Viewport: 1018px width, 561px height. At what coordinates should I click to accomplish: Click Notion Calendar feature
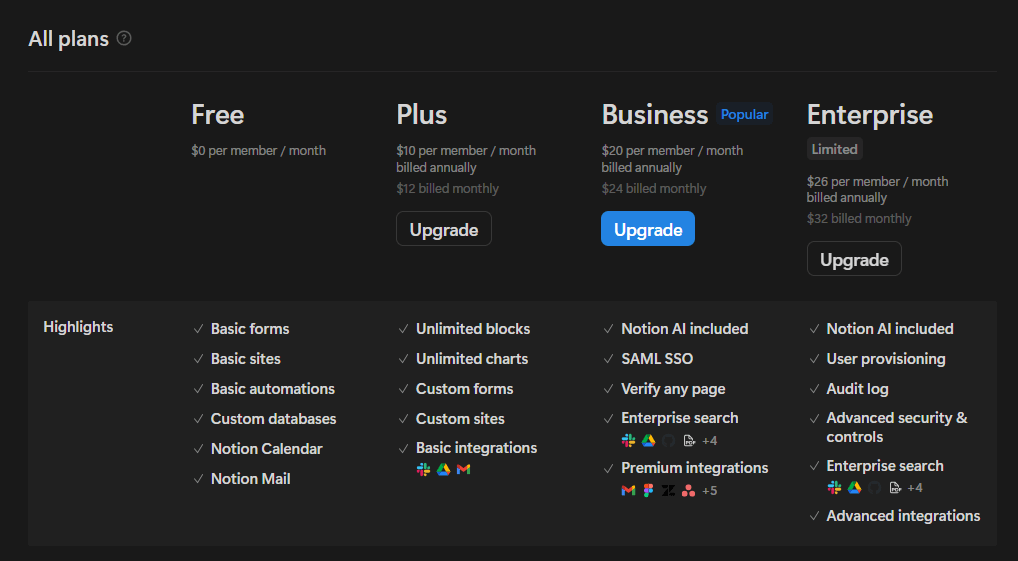point(266,449)
